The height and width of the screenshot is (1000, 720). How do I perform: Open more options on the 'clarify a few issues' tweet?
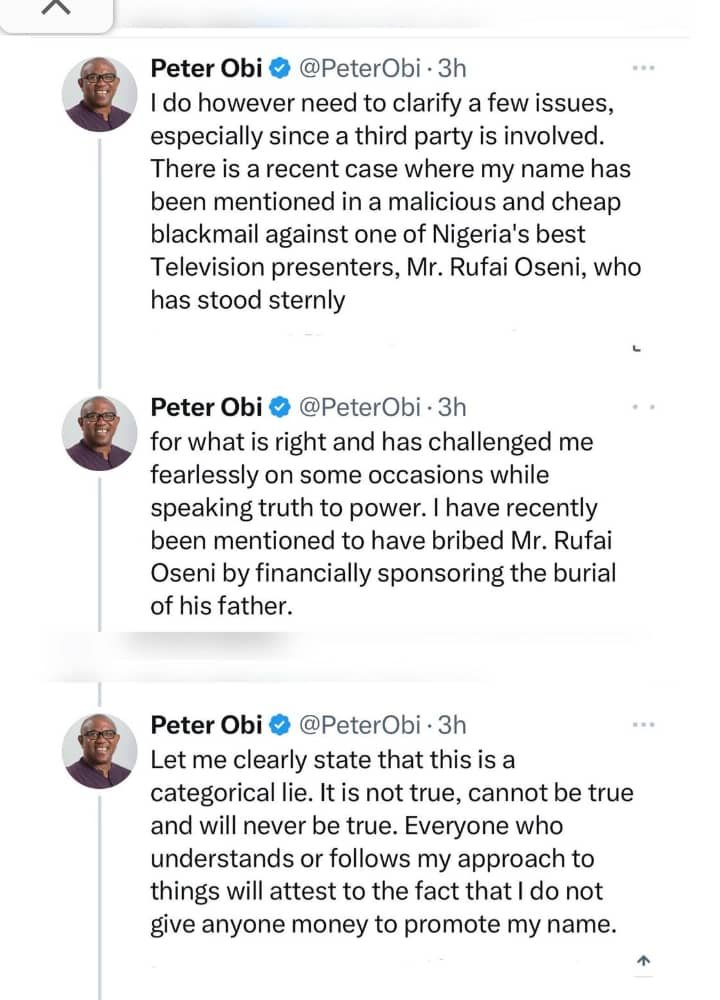pos(644,69)
